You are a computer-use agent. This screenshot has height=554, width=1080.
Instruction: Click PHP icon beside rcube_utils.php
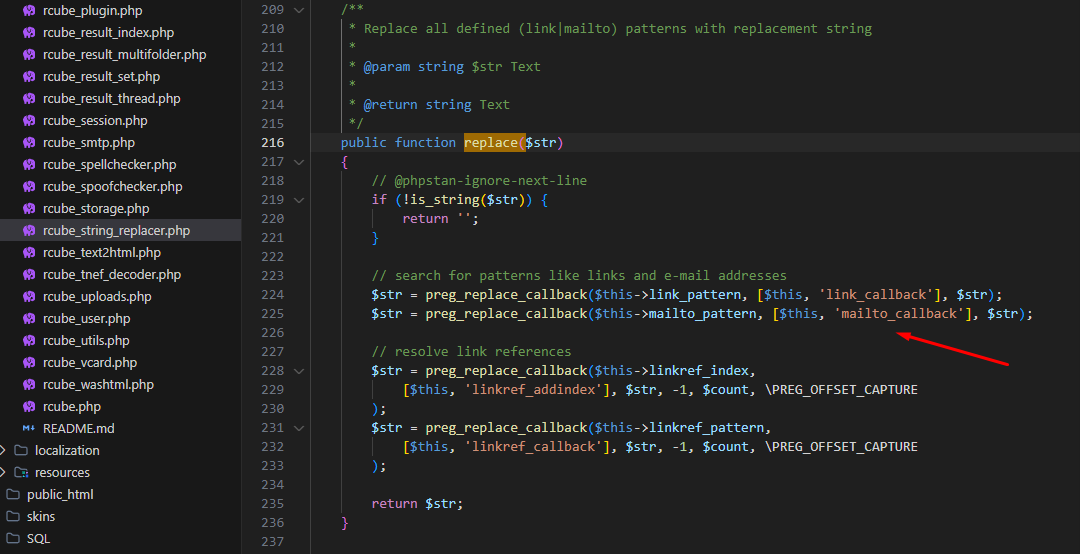click(x=29, y=341)
